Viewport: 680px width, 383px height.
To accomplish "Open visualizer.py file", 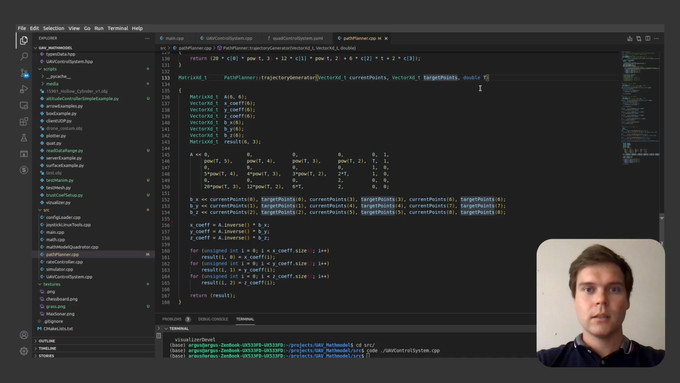I will point(58,203).
